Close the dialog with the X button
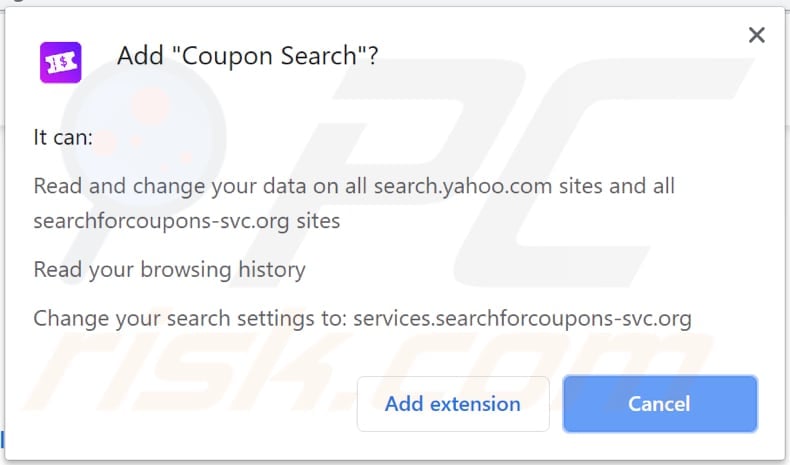 coord(757,36)
